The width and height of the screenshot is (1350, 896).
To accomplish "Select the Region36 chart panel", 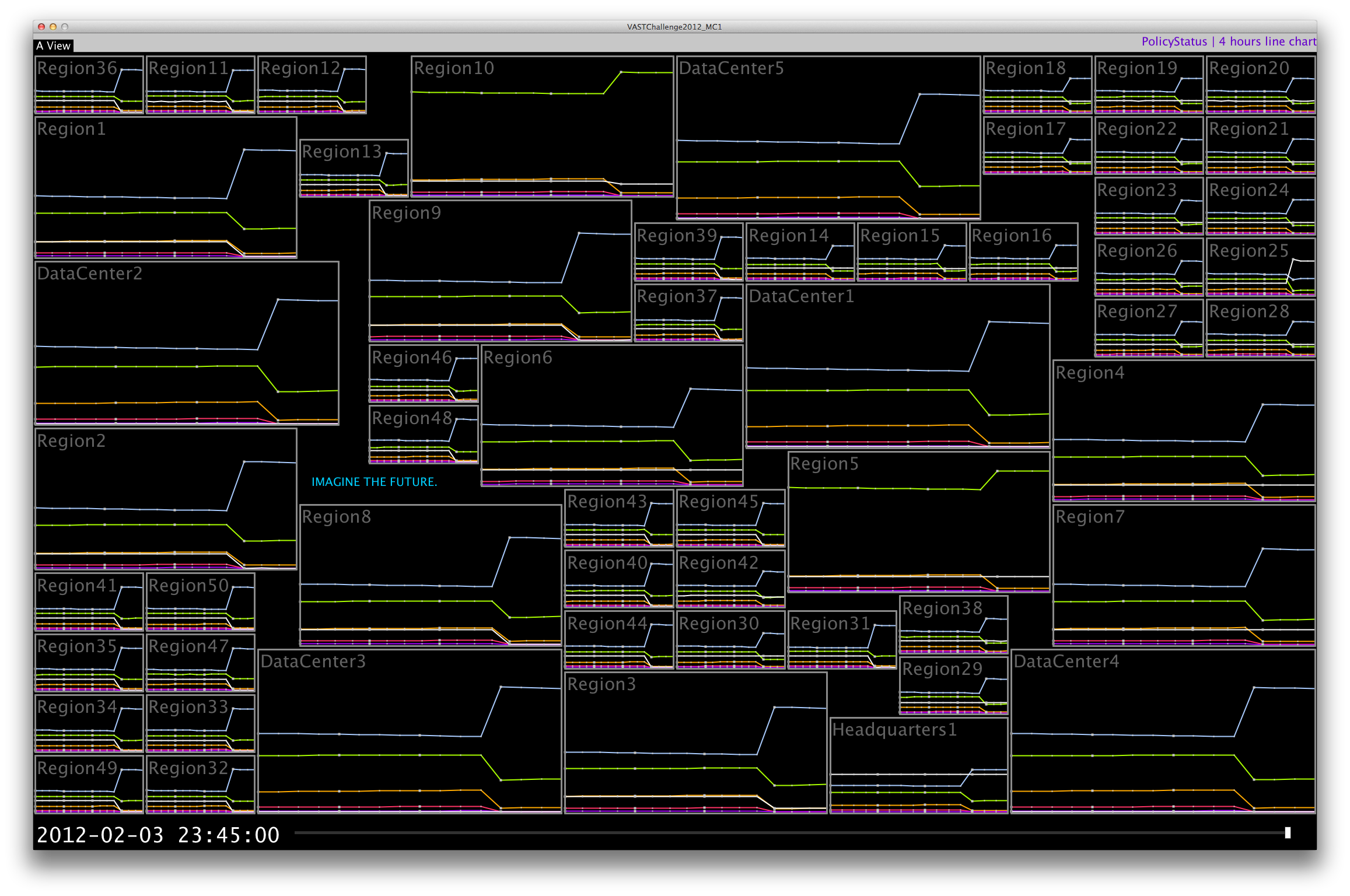I will tap(89, 85).
